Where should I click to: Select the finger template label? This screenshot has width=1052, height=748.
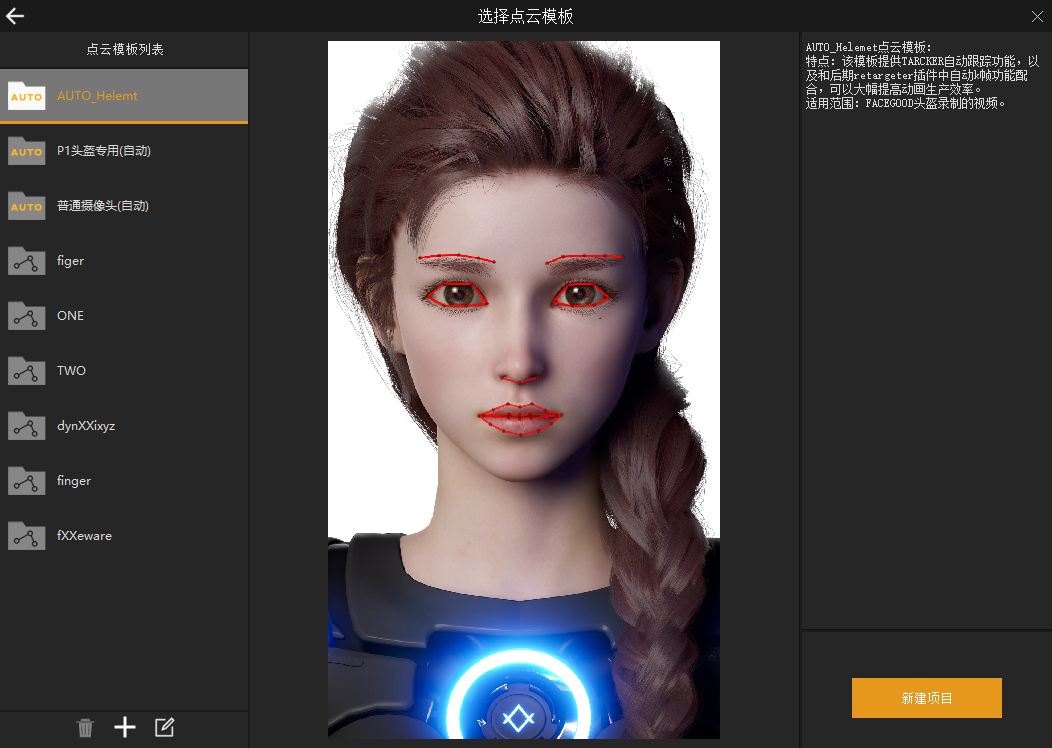(74, 481)
